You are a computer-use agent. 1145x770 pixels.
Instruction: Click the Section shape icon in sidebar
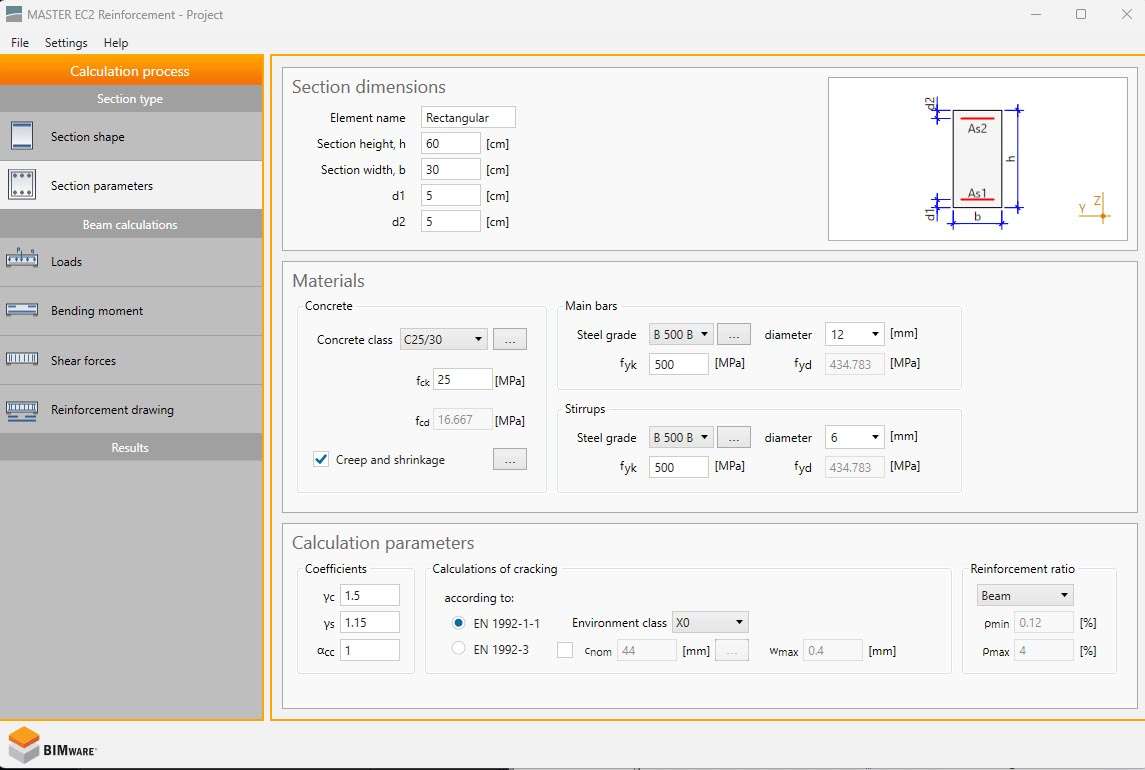(21, 136)
